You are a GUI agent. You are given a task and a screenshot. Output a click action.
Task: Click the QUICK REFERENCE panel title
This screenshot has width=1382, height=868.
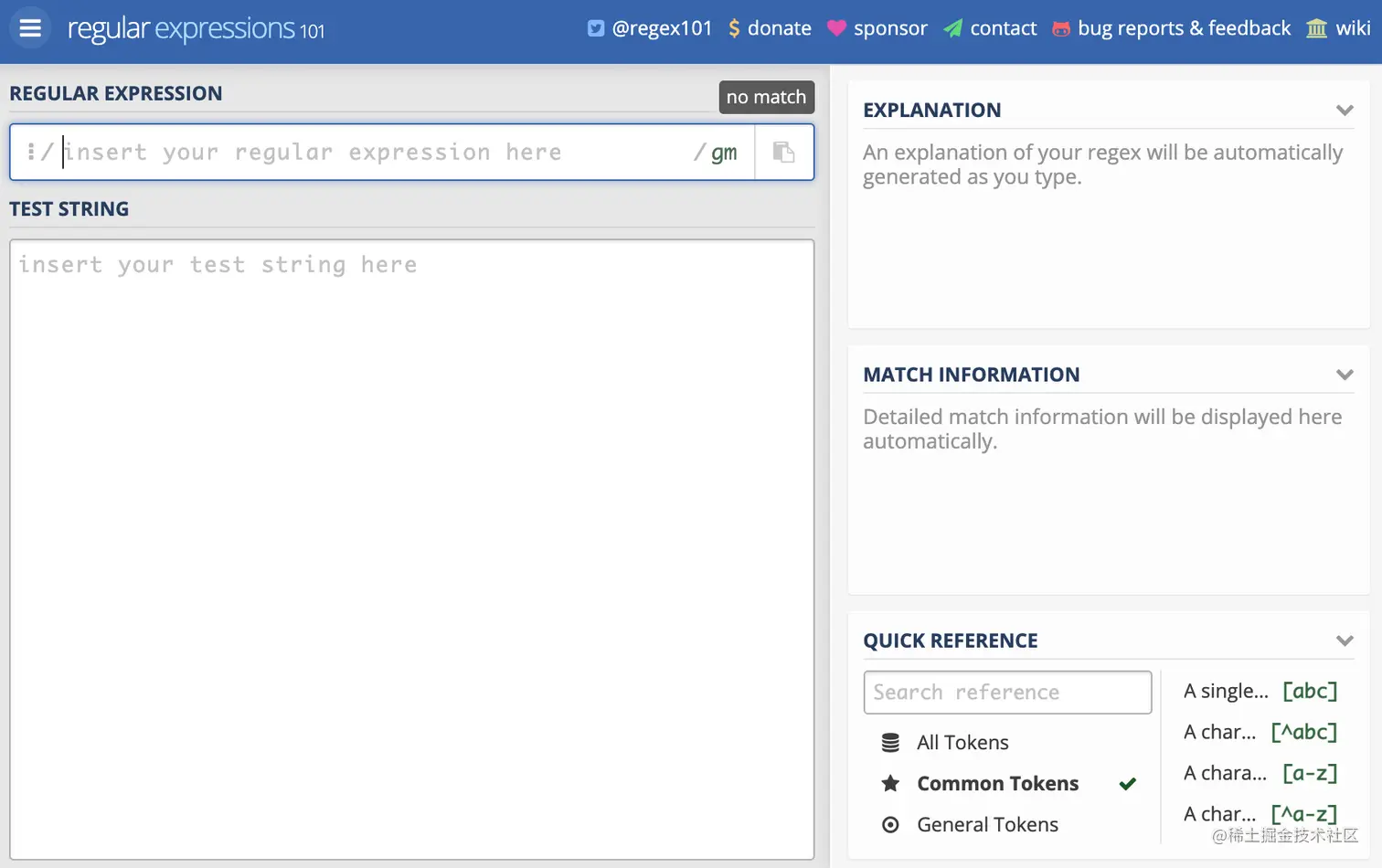[x=951, y=640]
